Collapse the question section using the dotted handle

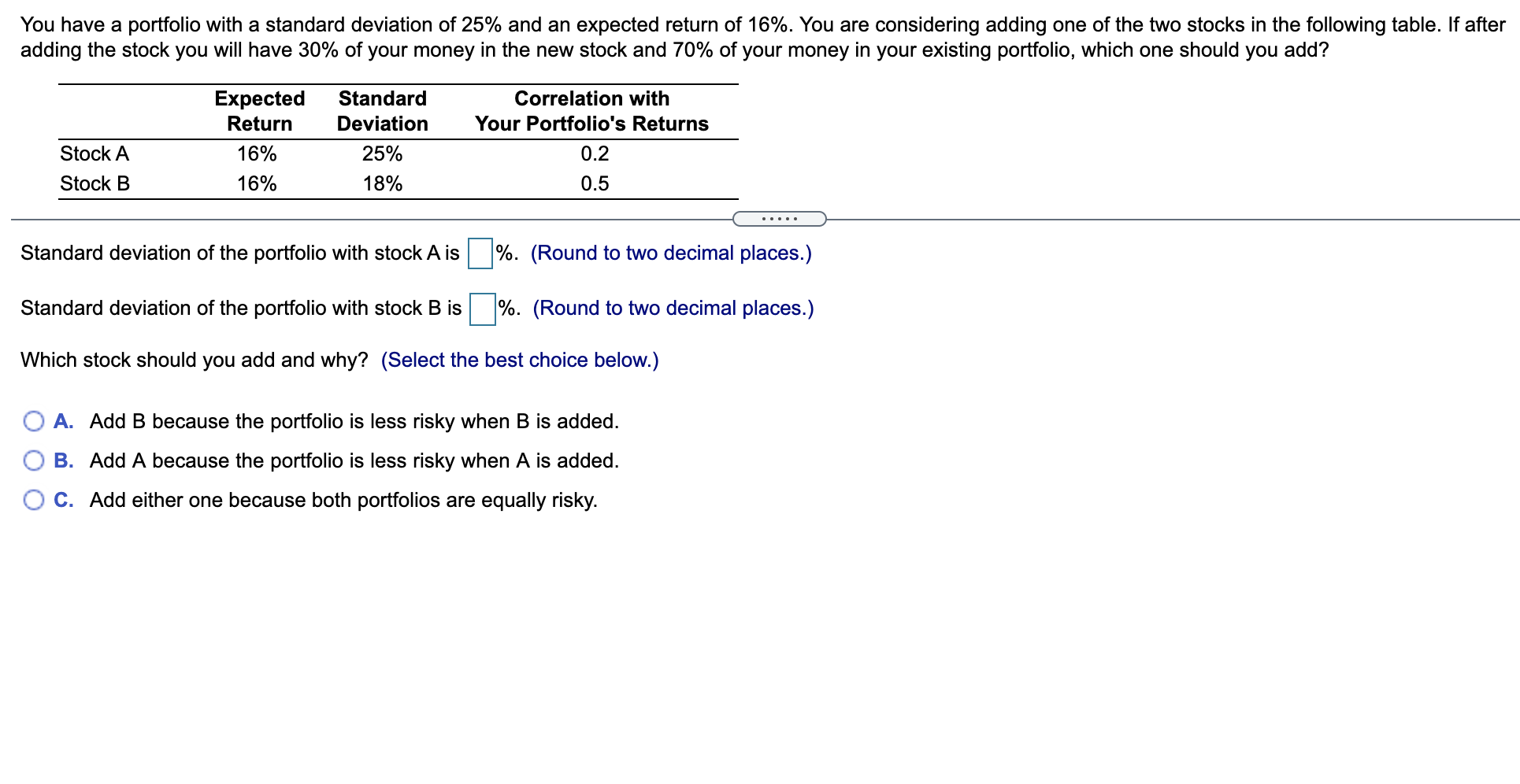(779, 219)
